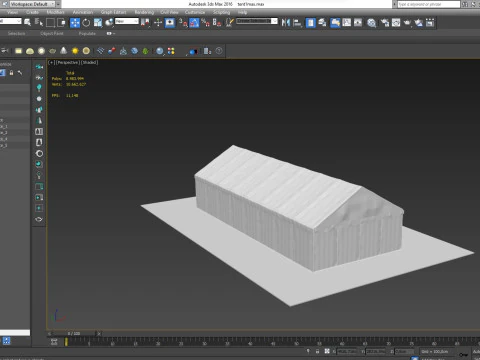The image size is (480, 360).
Task: Open the Workspace: Default dropdown
Action: 32,4
